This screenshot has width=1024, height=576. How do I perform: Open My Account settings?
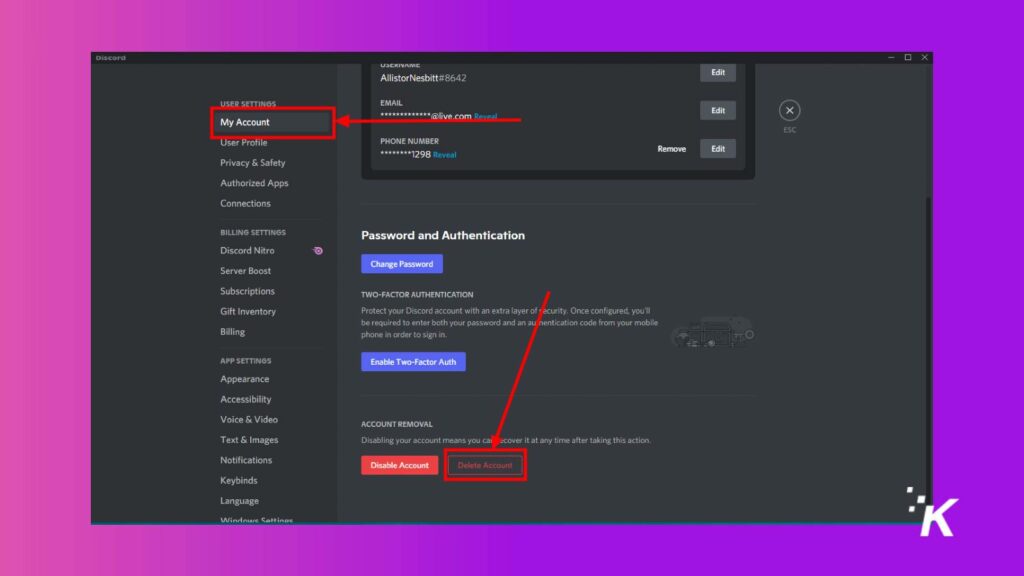(245, 122)
